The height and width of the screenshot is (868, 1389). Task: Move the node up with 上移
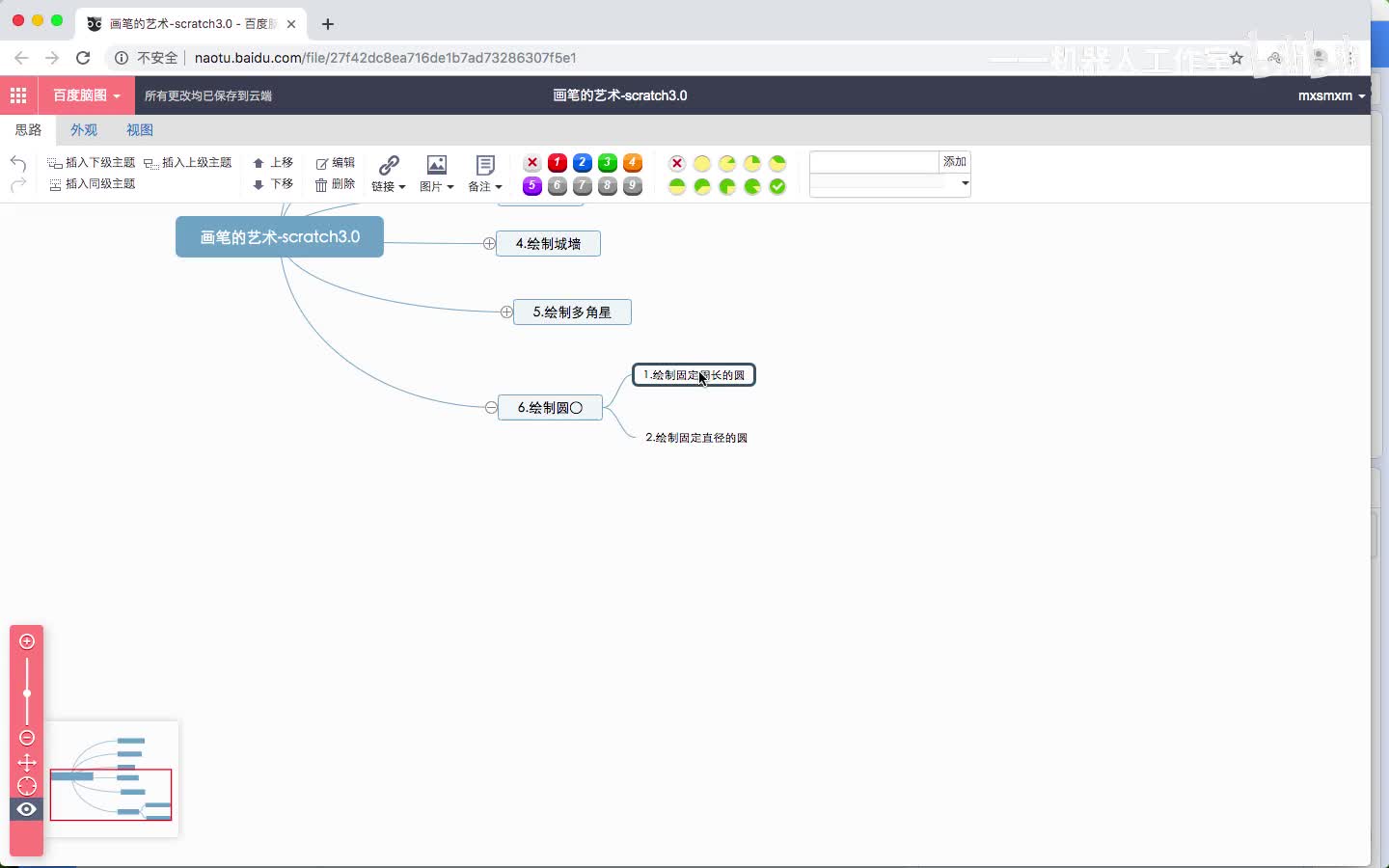273,163
